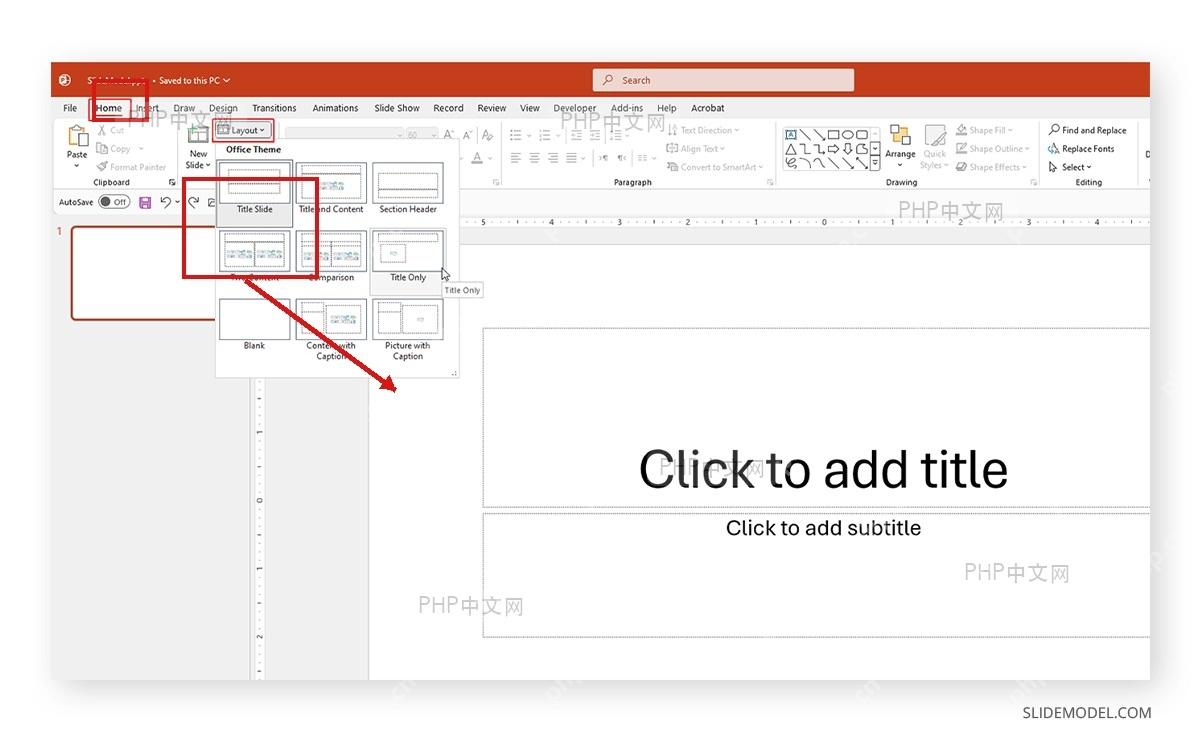Image resolution: width=1200 pixels, height=743 pixels.
Task: Click the Search box in title bar
Action: point(723,80)
